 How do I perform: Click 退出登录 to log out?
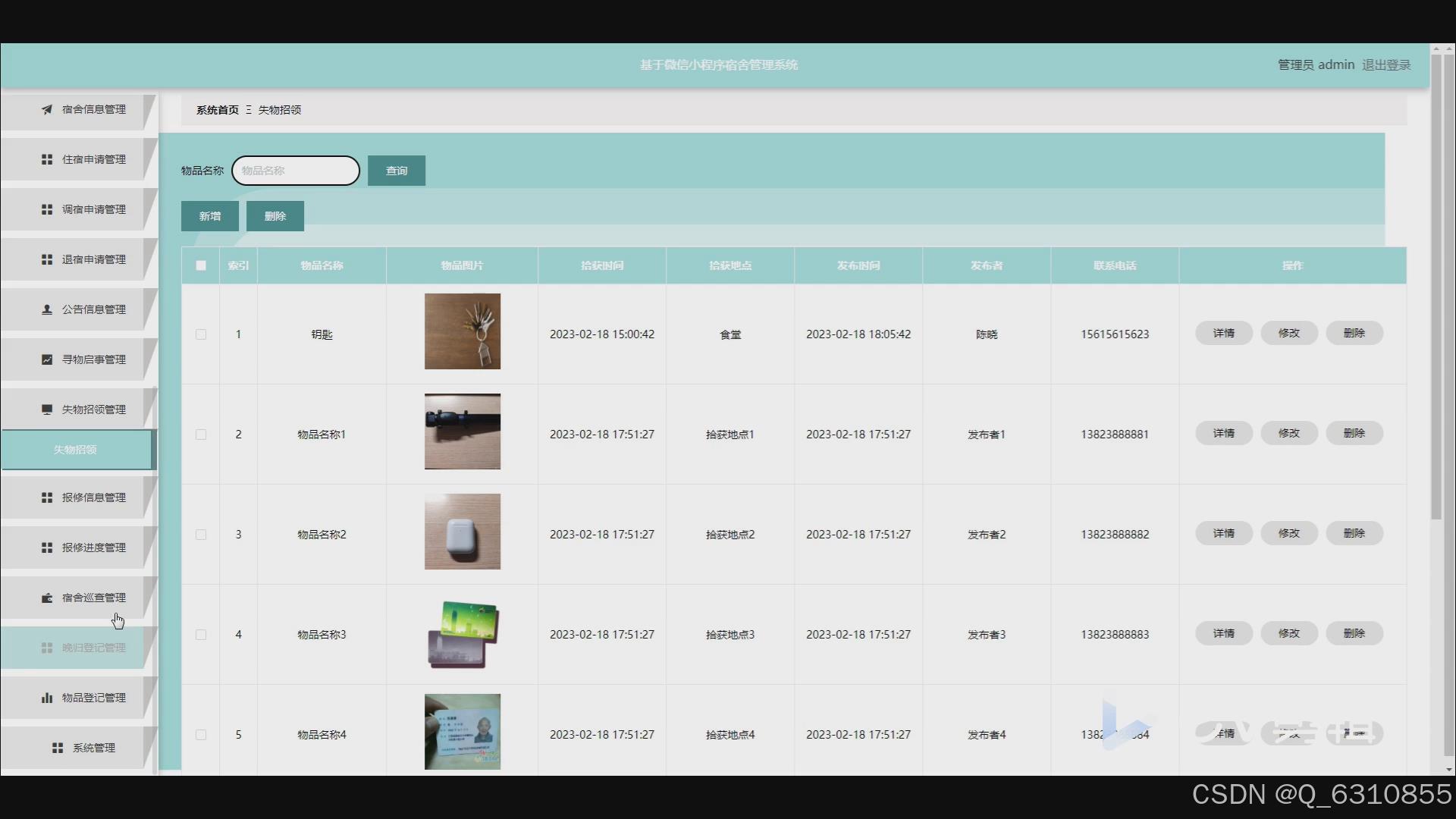1385,65
